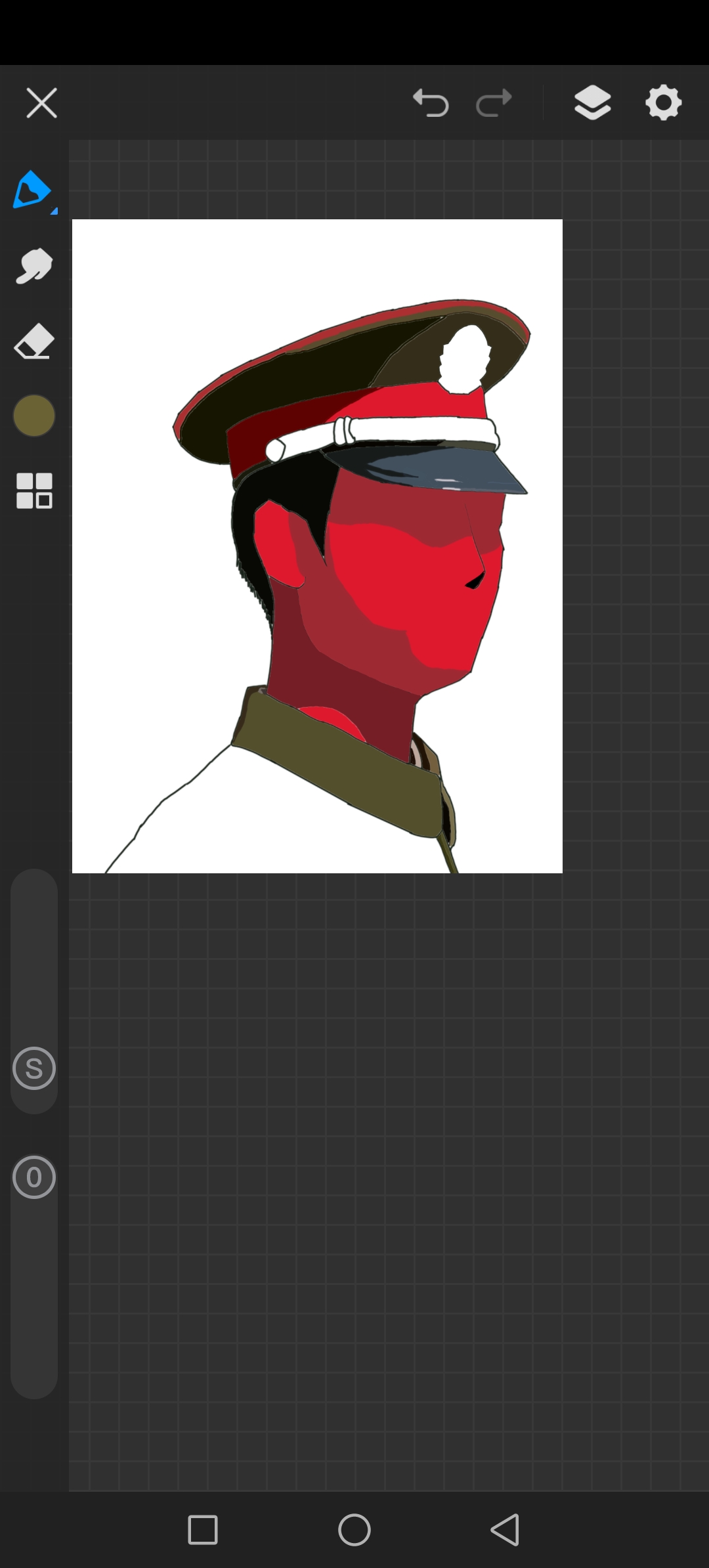Image resolution: width=709 pixels, height=1568 pixels.
Task: Open the layers panel
Action: coord(592,103)
